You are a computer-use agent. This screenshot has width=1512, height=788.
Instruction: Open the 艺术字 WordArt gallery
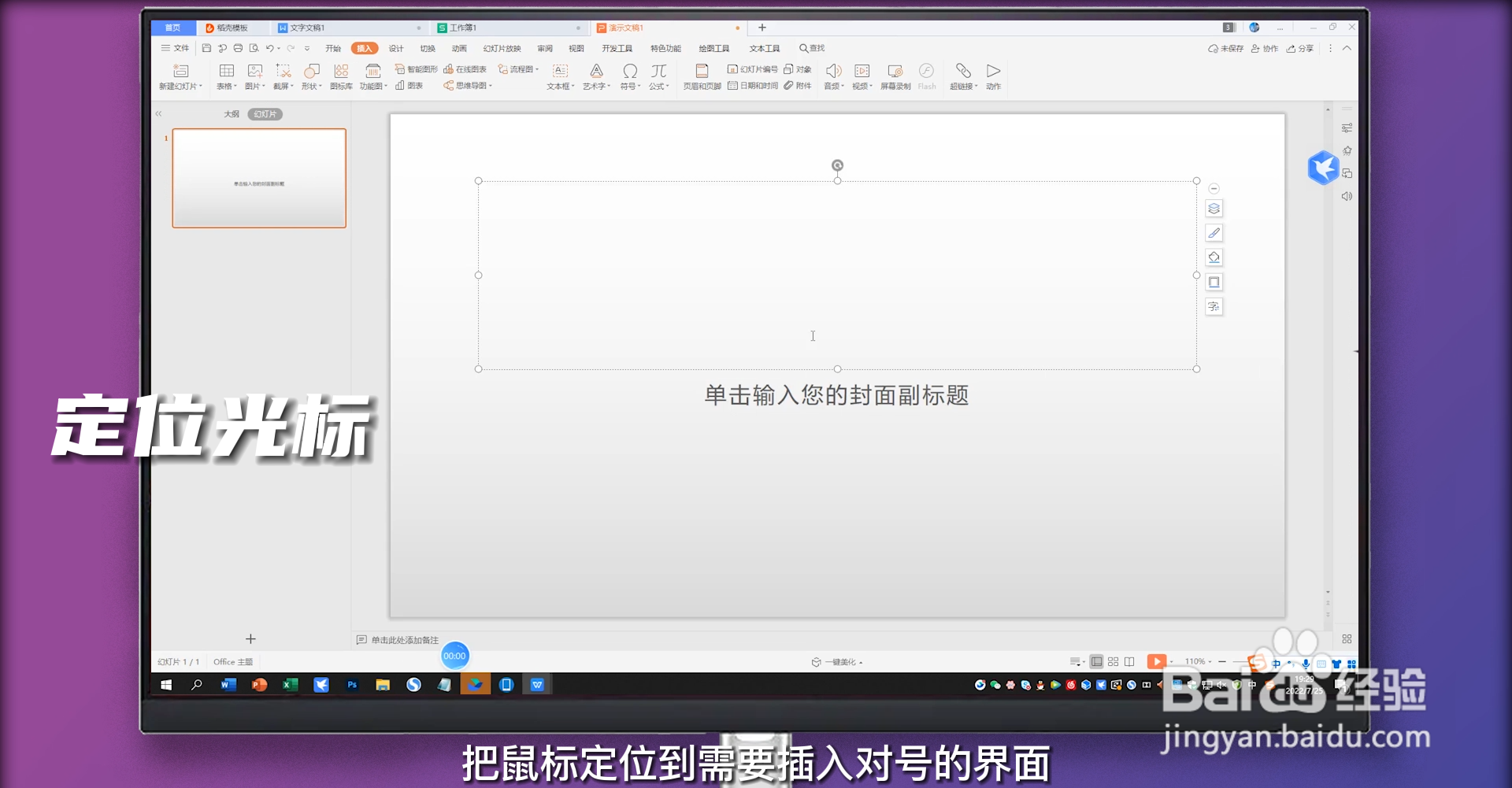[596, 76]
